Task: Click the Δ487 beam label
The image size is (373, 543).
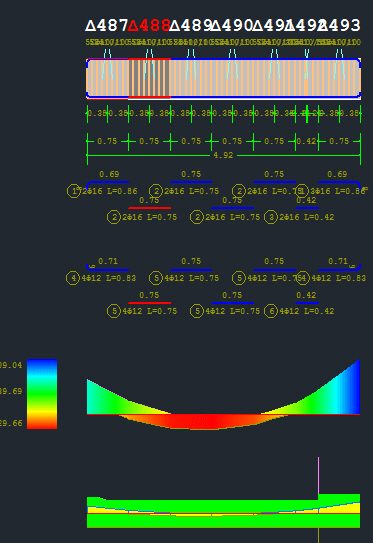Action: click(x=107, y=26)
